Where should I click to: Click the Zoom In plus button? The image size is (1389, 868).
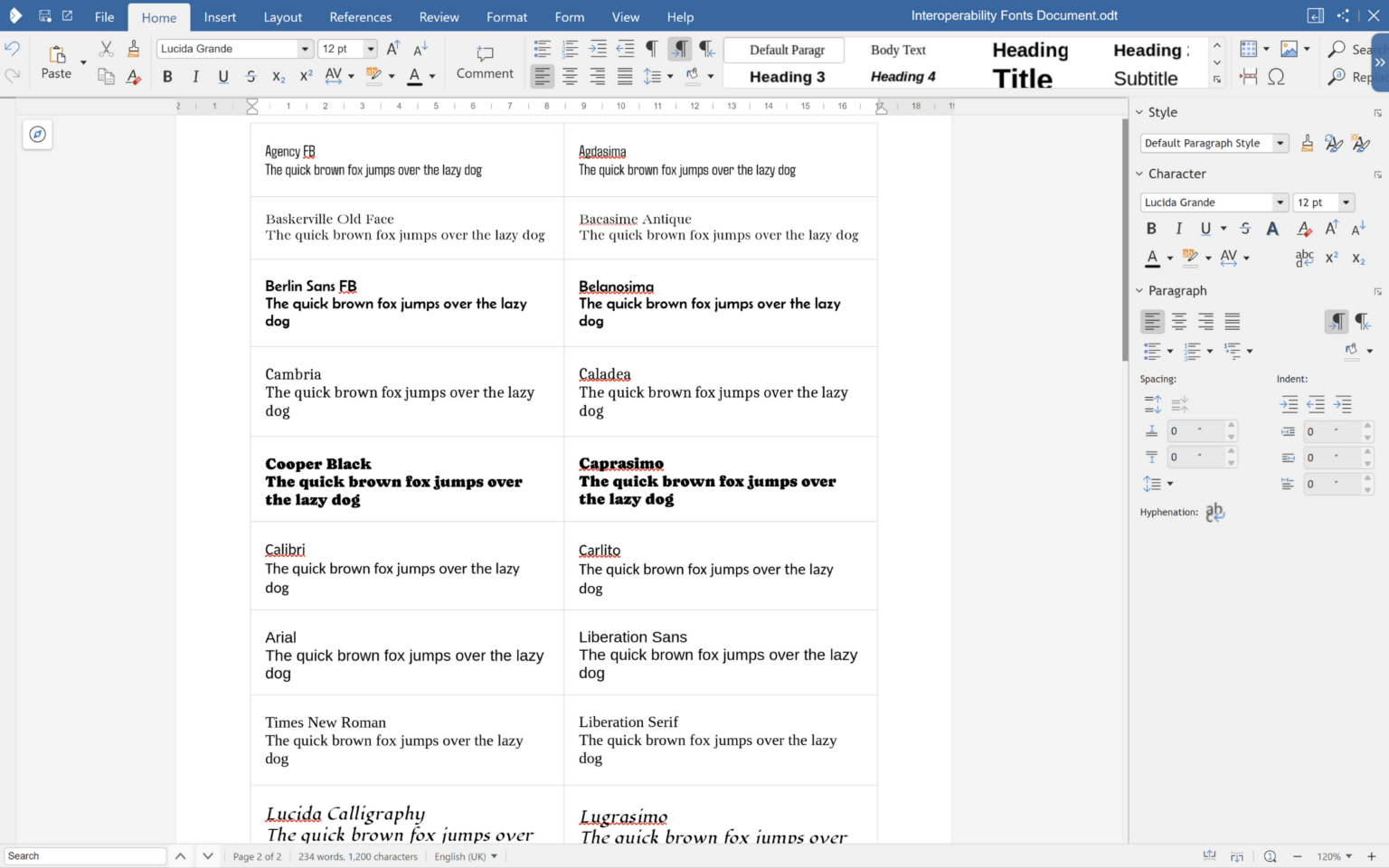(1371, 856)
